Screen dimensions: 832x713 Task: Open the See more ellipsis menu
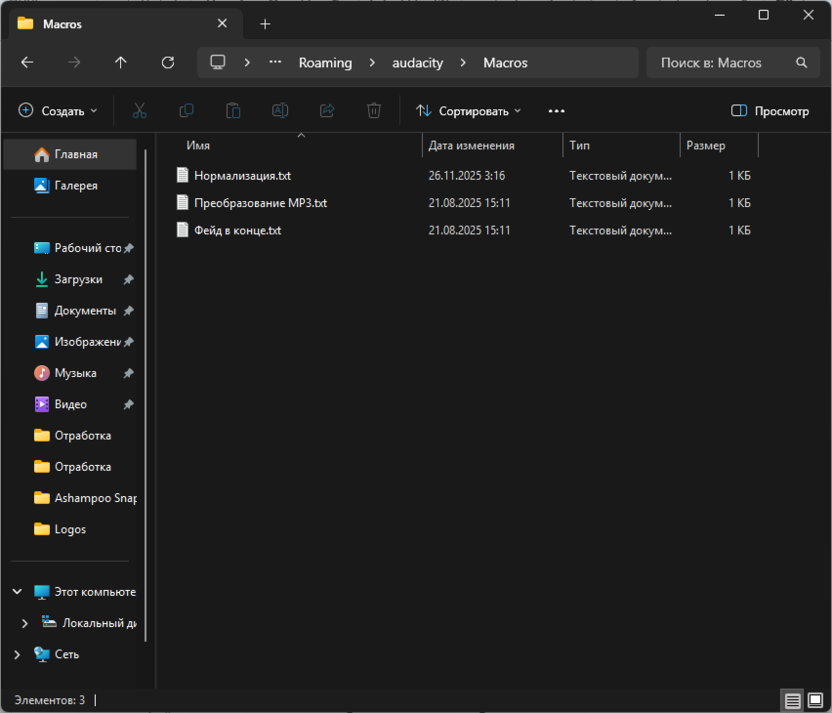(x=557, y=111)
